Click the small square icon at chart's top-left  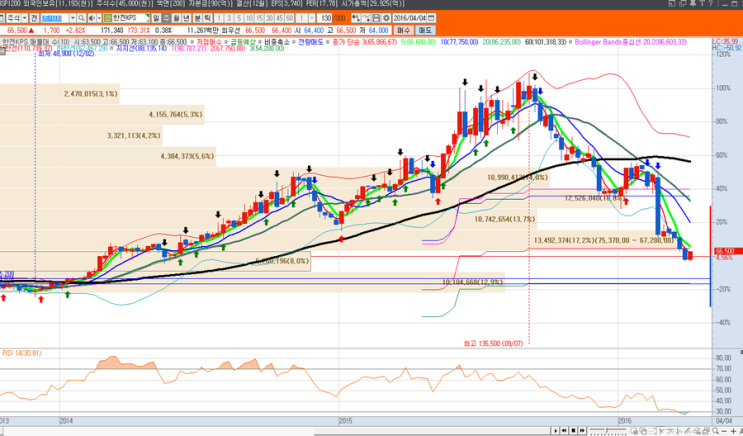2,51
